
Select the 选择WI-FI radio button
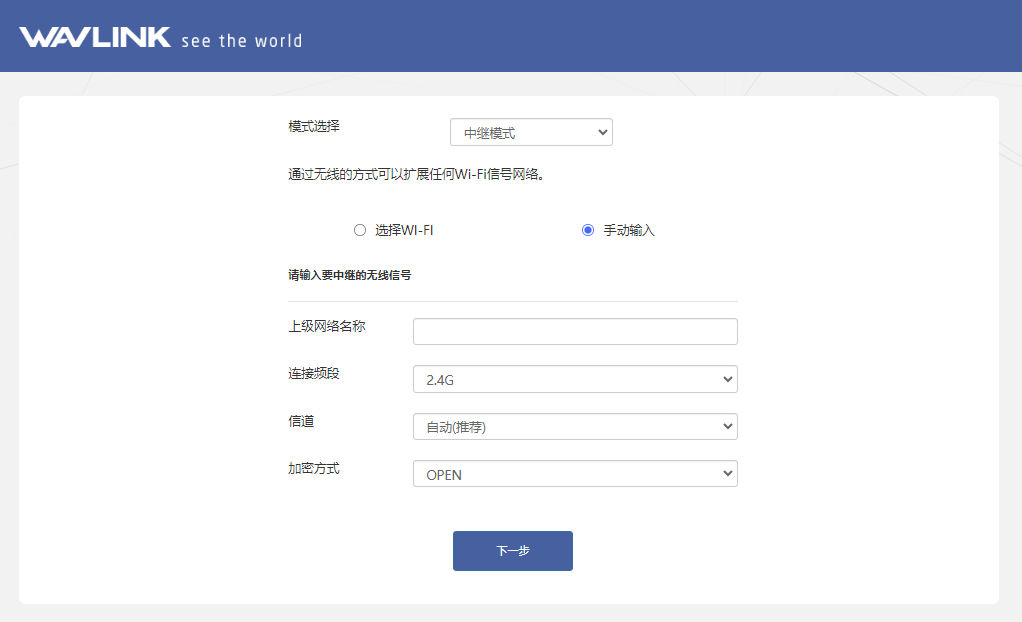point(360,230)
